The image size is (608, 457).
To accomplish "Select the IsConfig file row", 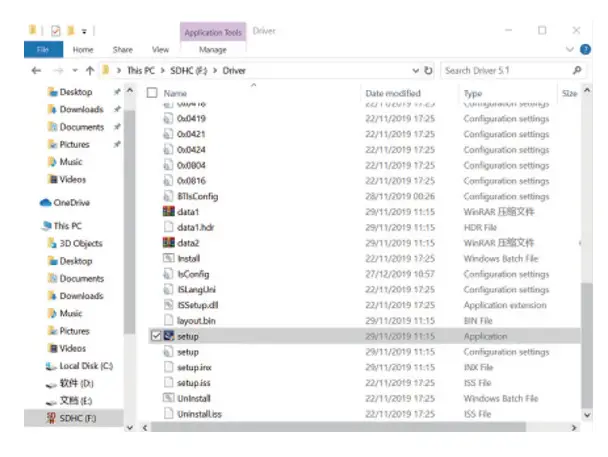I will pos(364,274).
